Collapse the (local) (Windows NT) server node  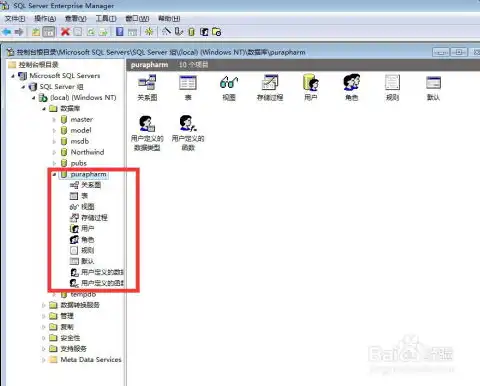(x=33, y=98)
